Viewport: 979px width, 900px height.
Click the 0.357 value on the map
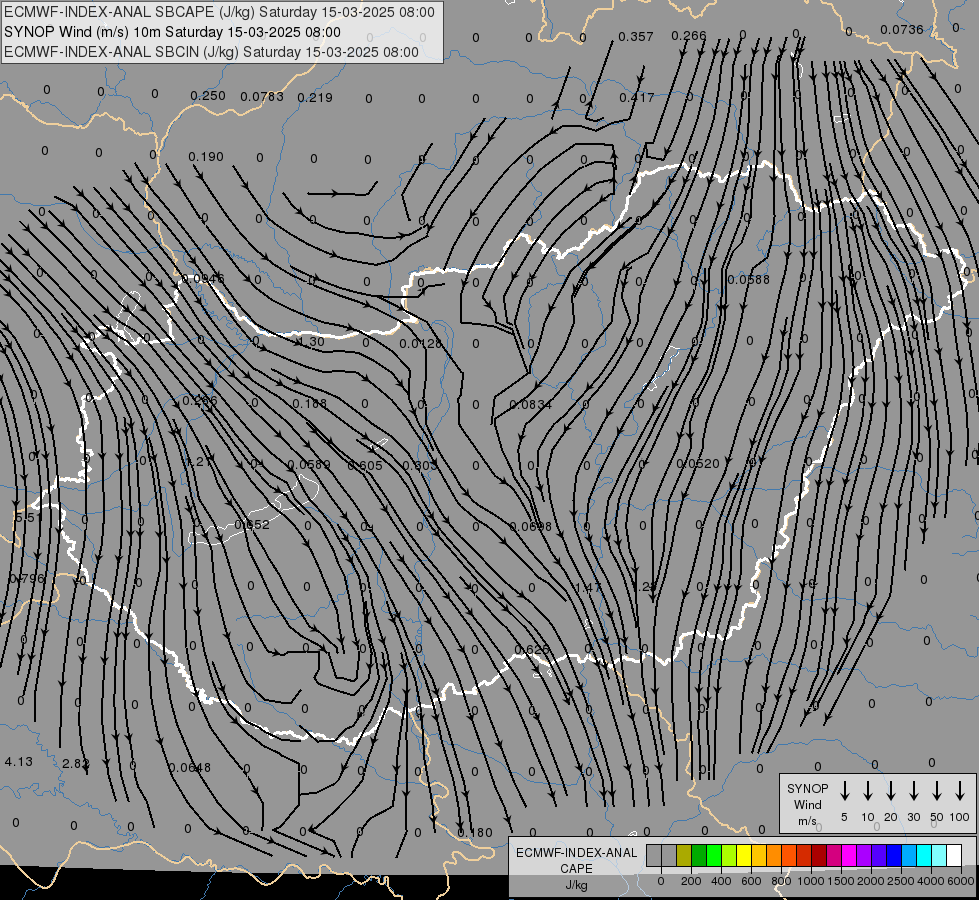[x=636, y=37]
